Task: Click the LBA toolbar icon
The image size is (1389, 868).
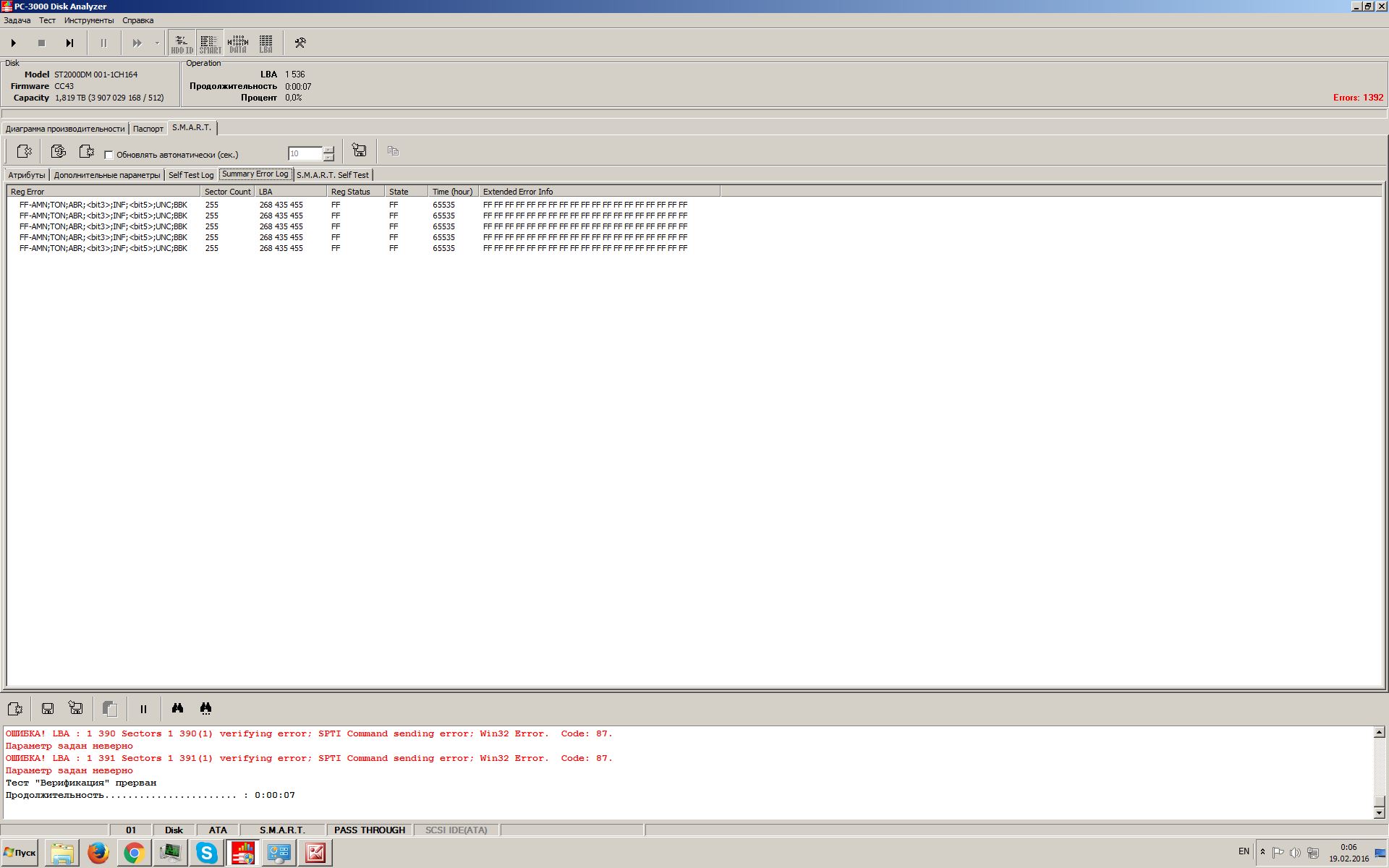Action: pyautogui.click(x=266, y=43)
